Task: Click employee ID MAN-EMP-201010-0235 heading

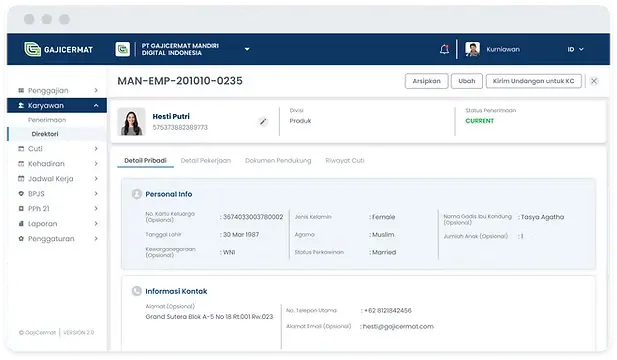Action: tap(180, 81)
